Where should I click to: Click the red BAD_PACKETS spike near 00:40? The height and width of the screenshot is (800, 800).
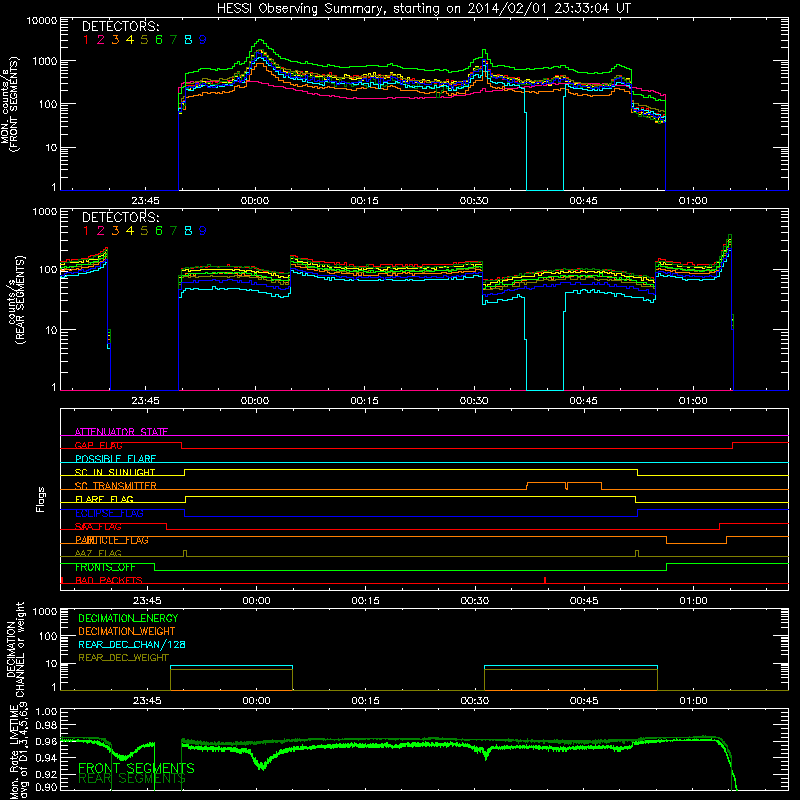(x=545, y=580)
